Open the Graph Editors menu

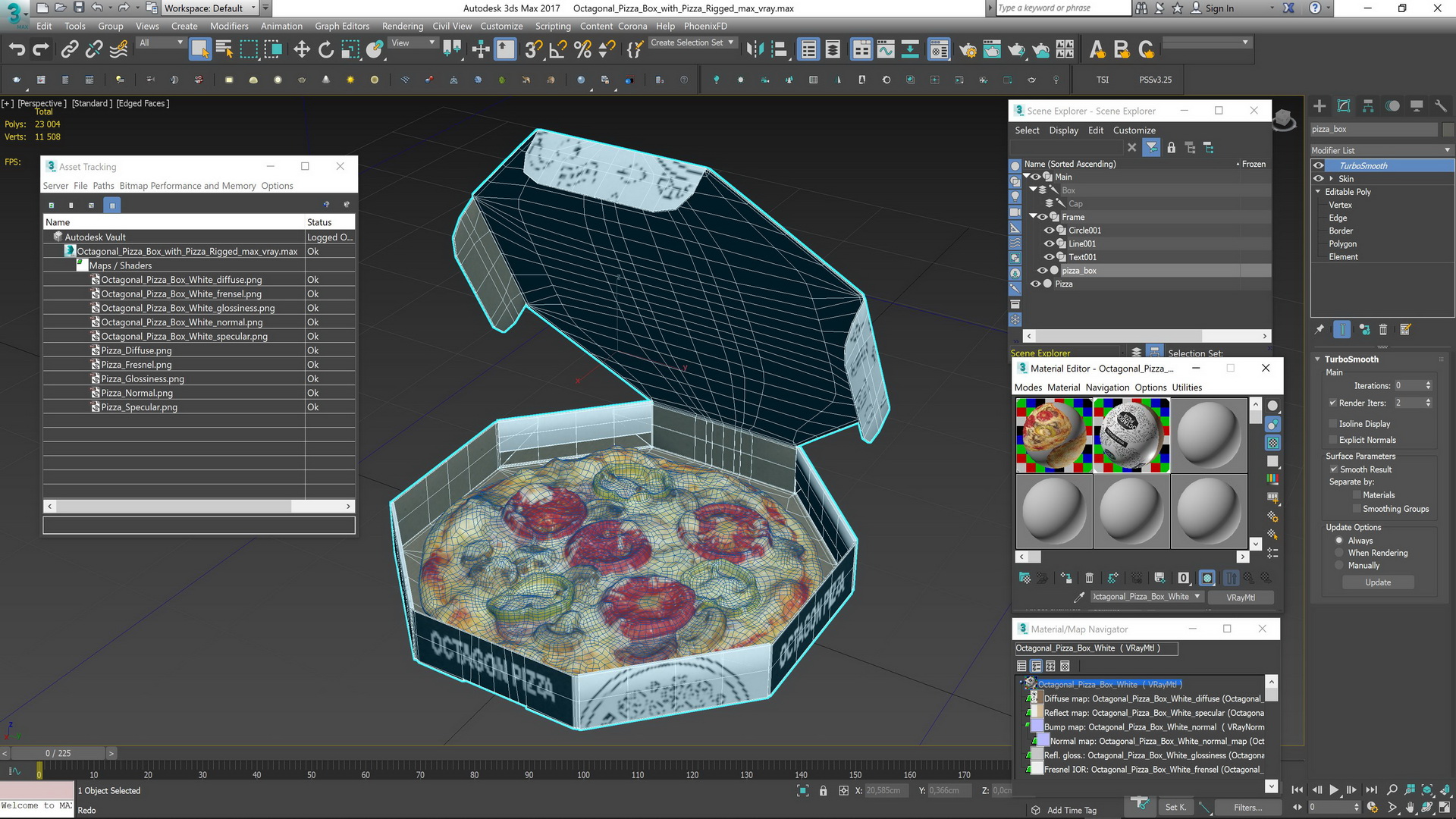[342, 26]
